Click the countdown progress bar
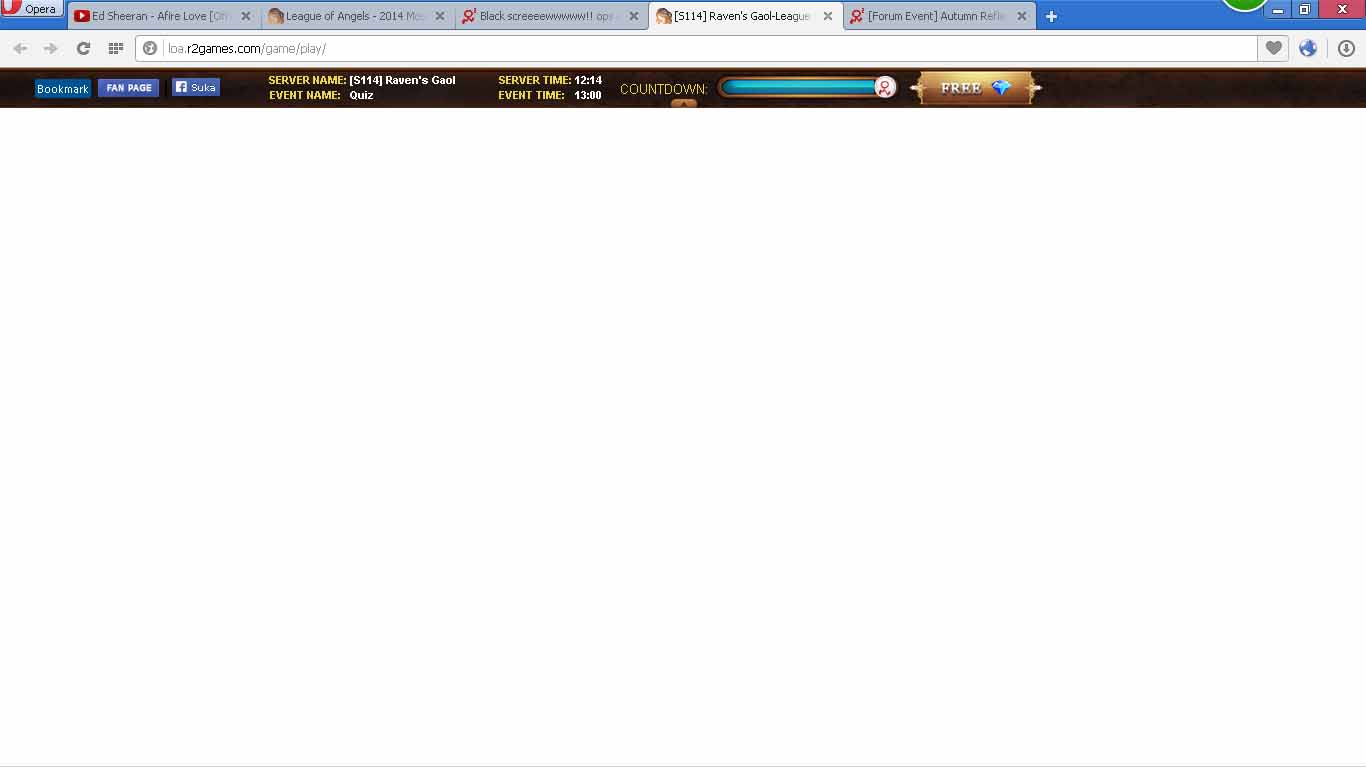Screen dimensions: 1366x768 click(800, 88)
